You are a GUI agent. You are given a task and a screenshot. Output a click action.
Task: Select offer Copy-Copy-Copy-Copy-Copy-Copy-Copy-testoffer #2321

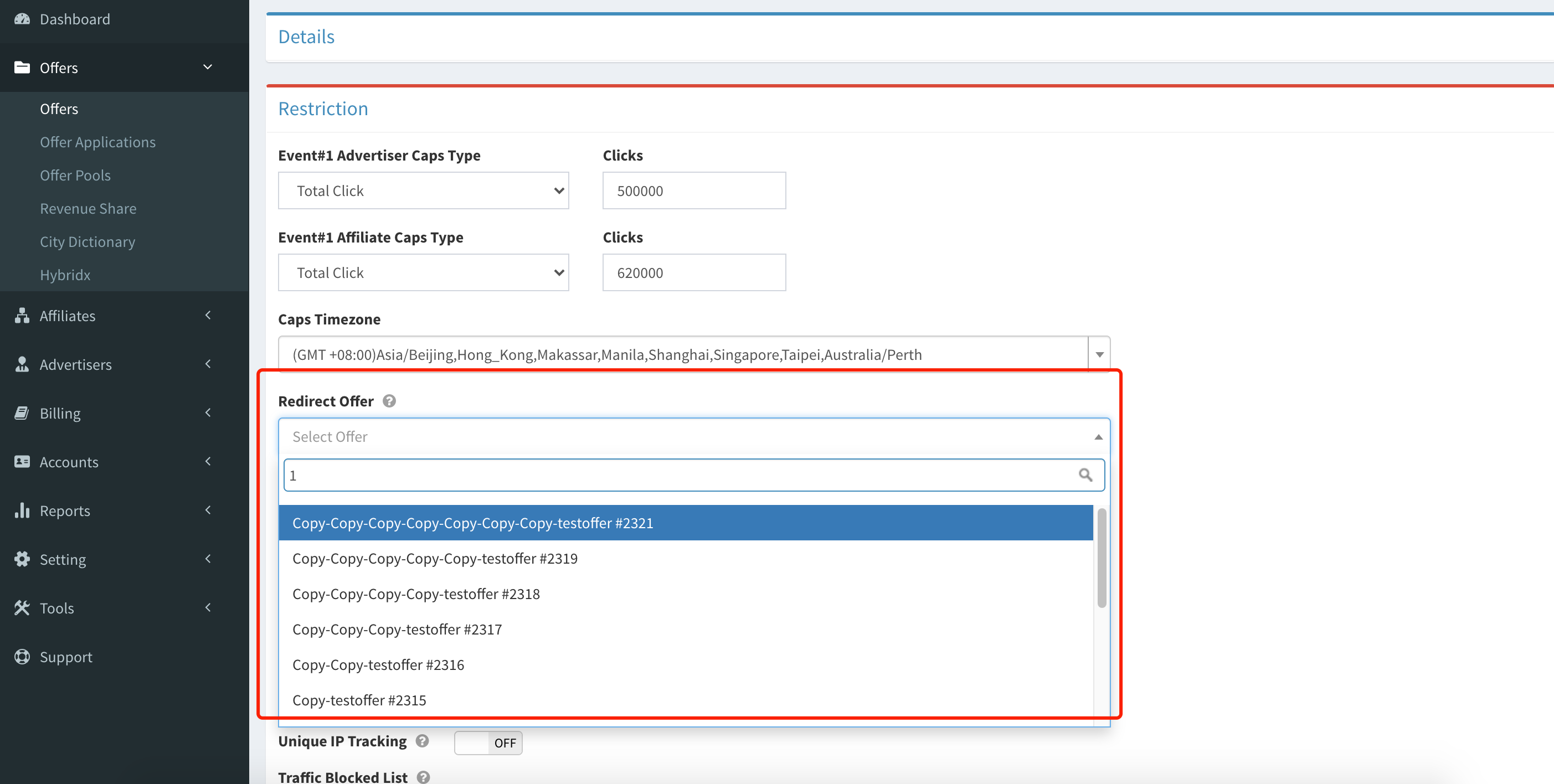(x=685, y=523)
